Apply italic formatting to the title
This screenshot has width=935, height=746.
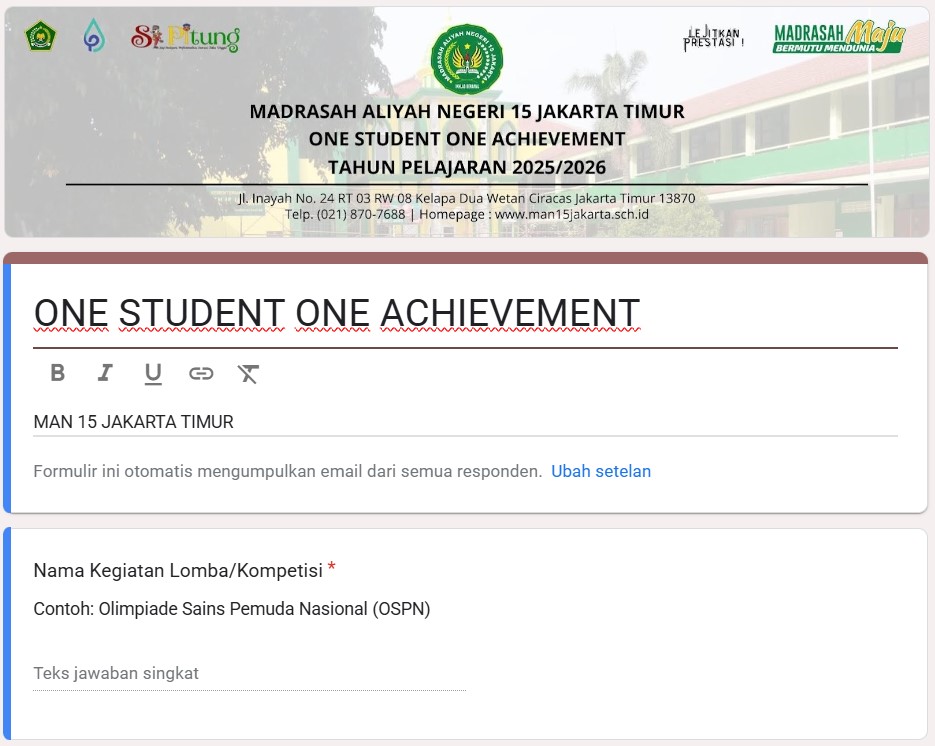(x=105, y=373)
